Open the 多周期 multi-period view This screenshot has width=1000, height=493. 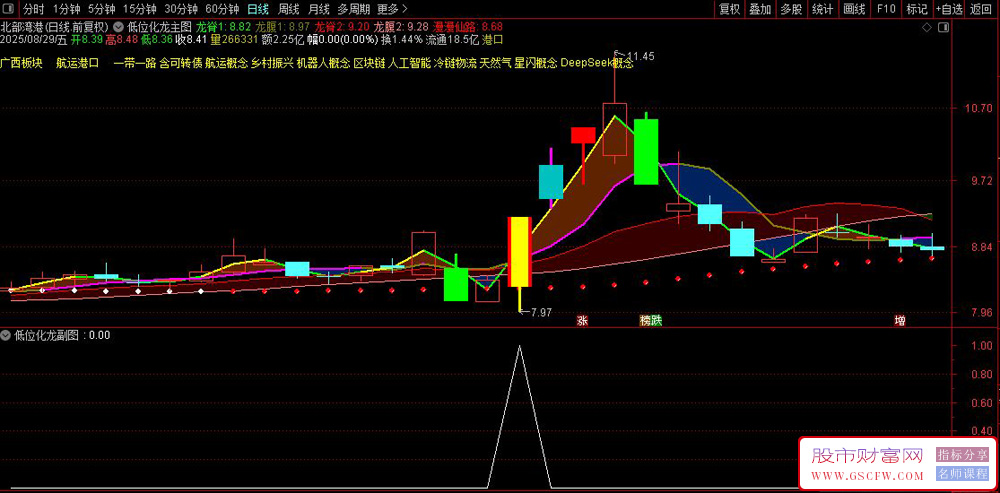pos(354,9)
